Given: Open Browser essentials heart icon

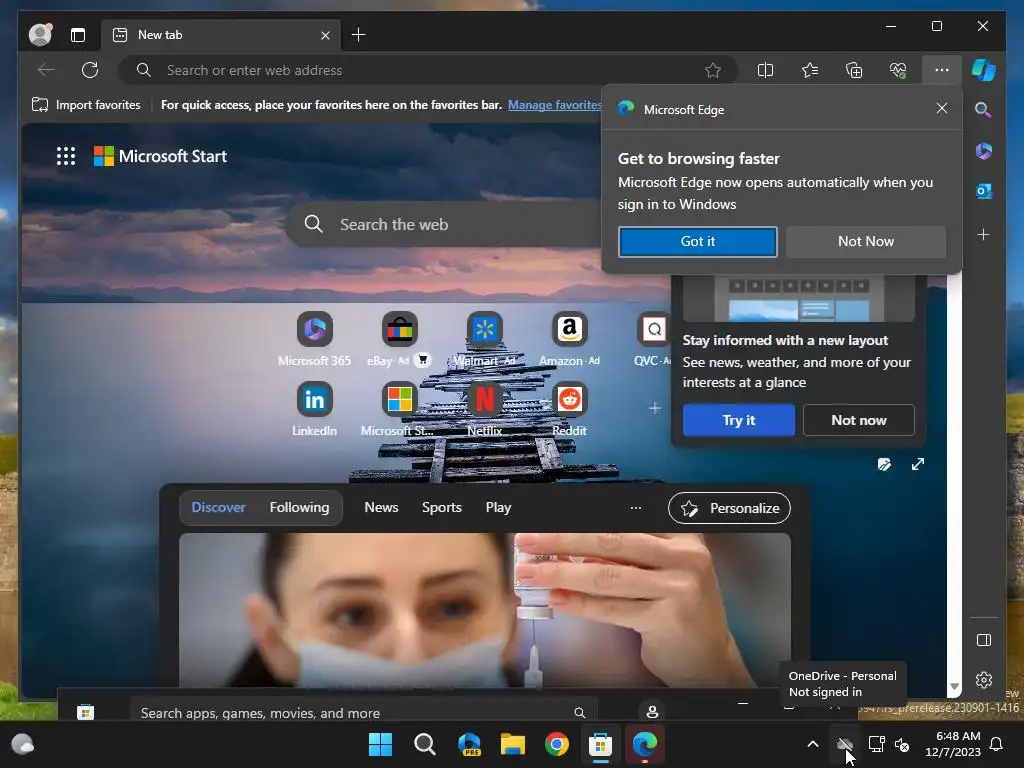Looking at the screenshot, I should coord(898,70).
